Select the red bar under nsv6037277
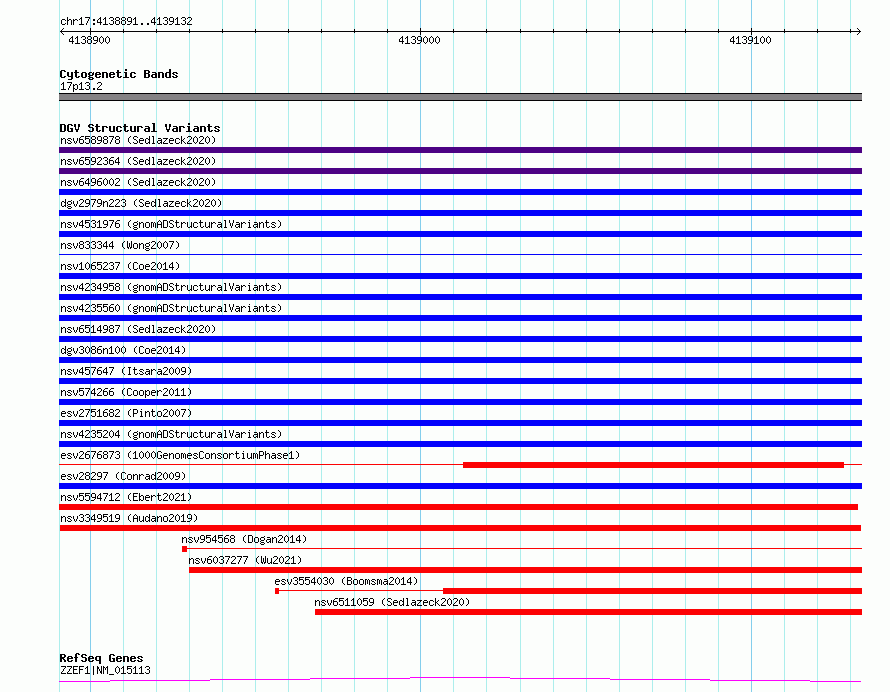This screenshot has height=692, width=890. point(526,570)
